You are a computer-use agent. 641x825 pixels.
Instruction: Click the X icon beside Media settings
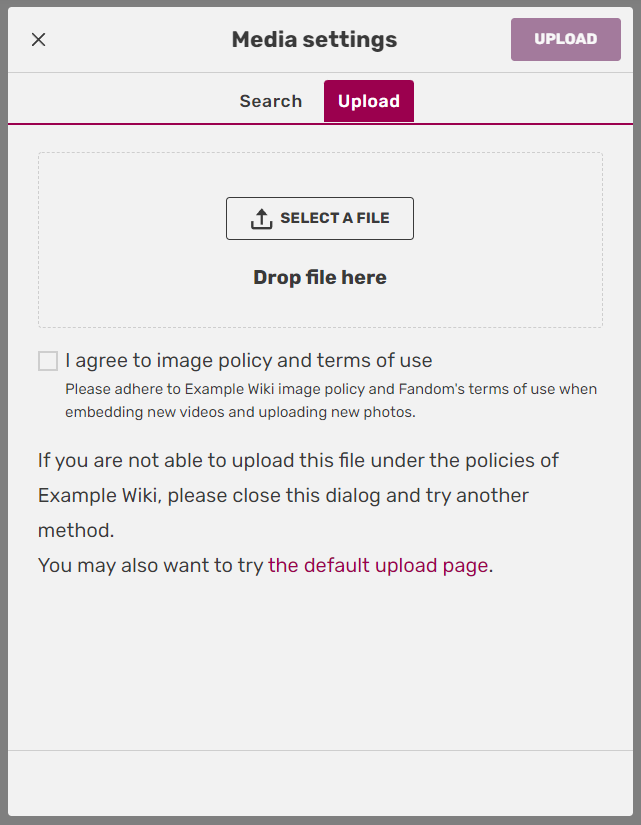pyautogui.click(x=38, y=40)
